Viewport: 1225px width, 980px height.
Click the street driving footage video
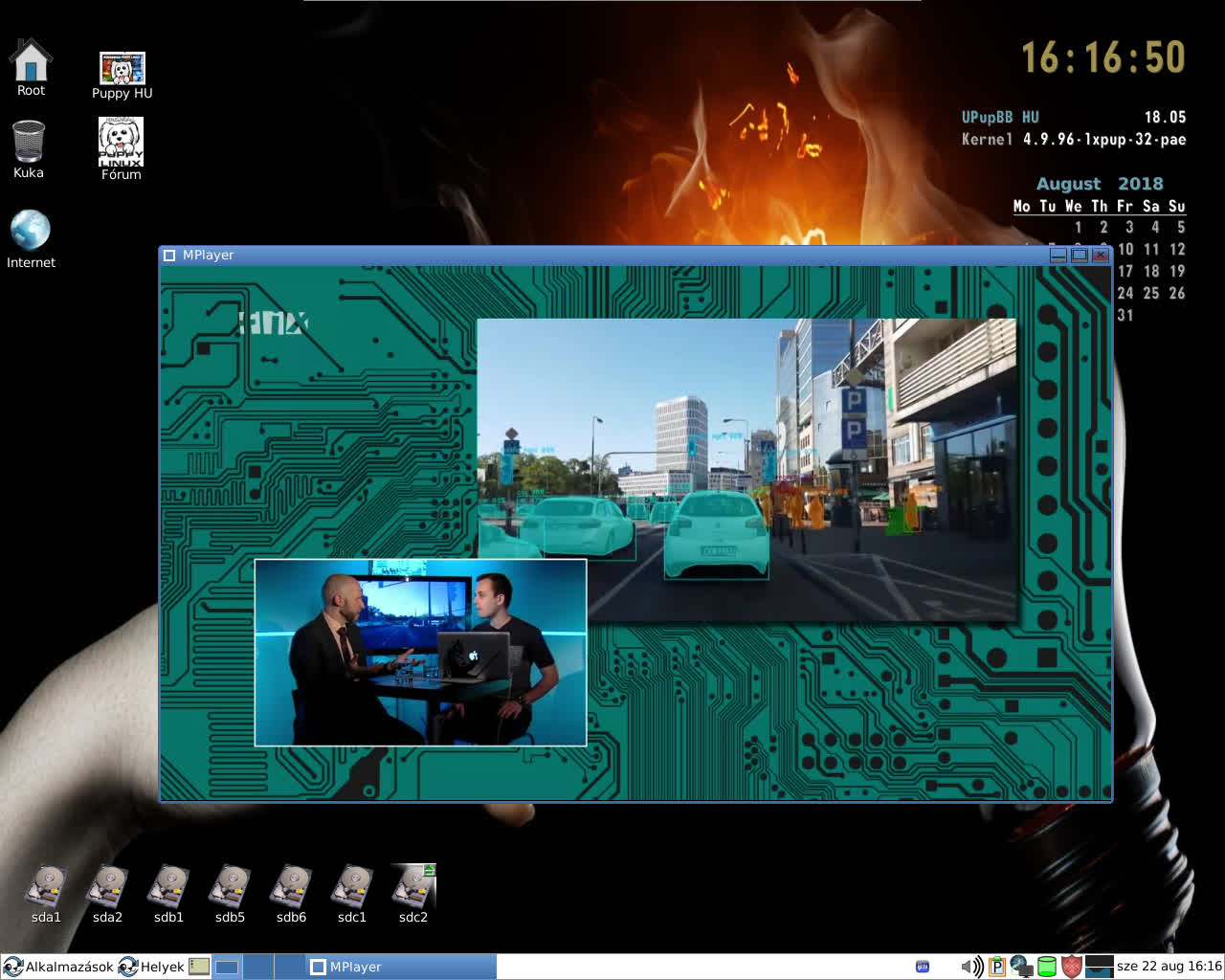pos(746,469)
